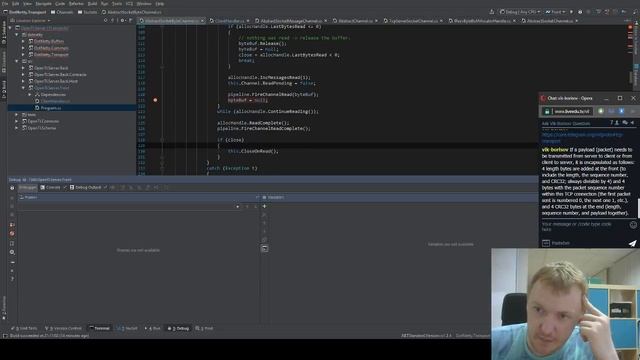
Task: Click the hide Solution Explorer panel icon
Action: click(131, 20)
